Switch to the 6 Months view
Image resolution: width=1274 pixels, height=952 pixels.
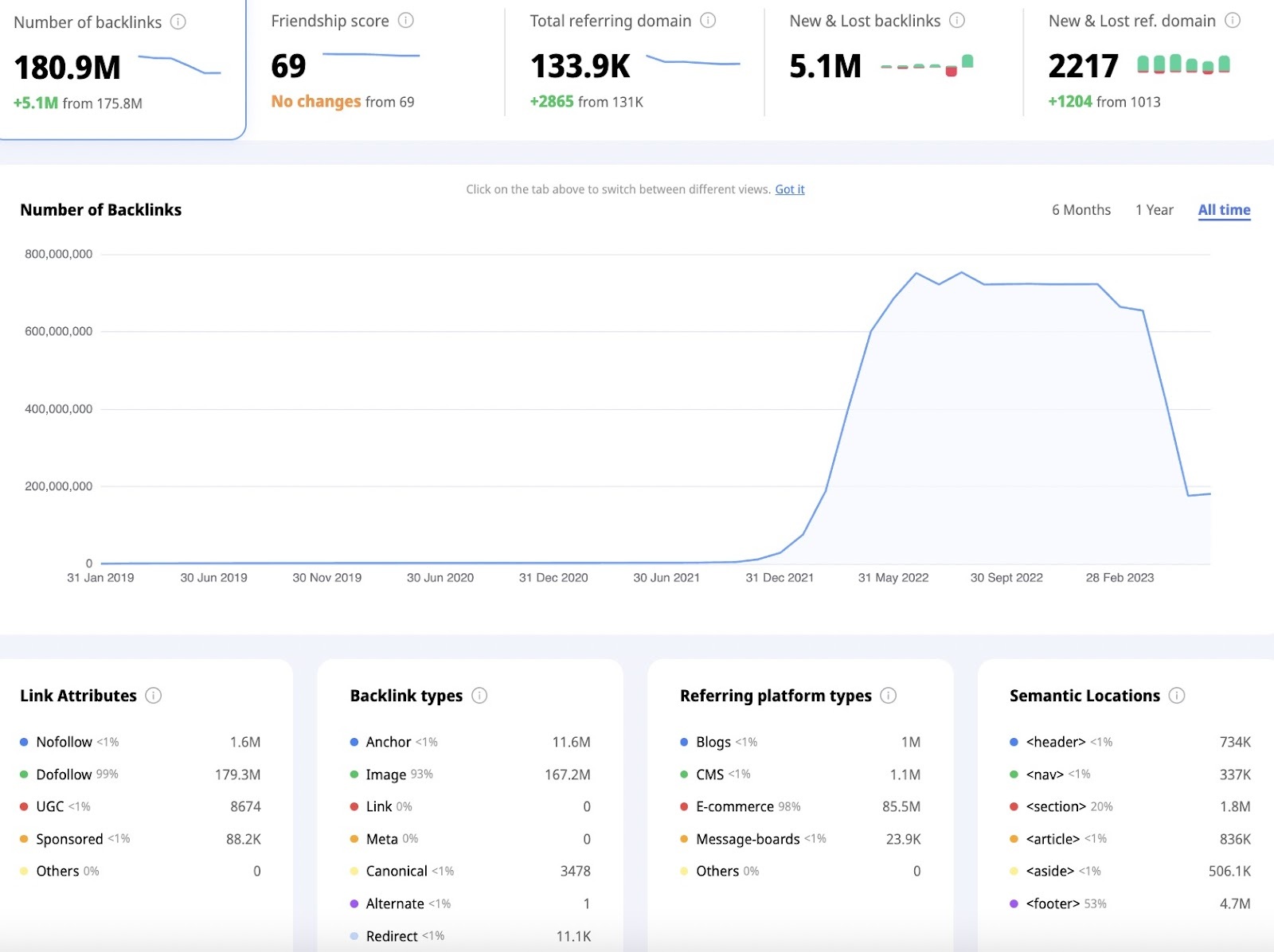(1081, 209)
